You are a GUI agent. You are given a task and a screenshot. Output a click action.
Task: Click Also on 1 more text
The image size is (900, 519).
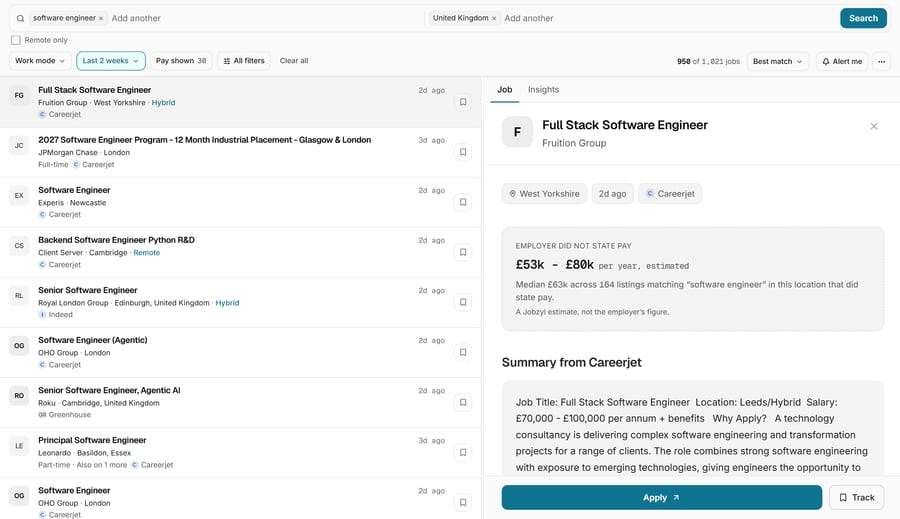coord(102,465)
